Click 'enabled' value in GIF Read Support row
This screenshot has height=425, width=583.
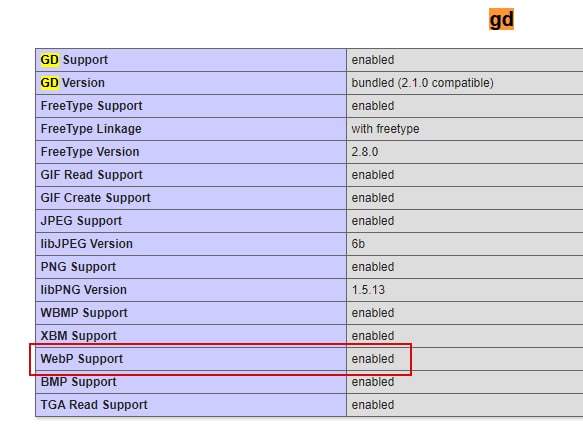pyautogui.click(x=373, y=175)
